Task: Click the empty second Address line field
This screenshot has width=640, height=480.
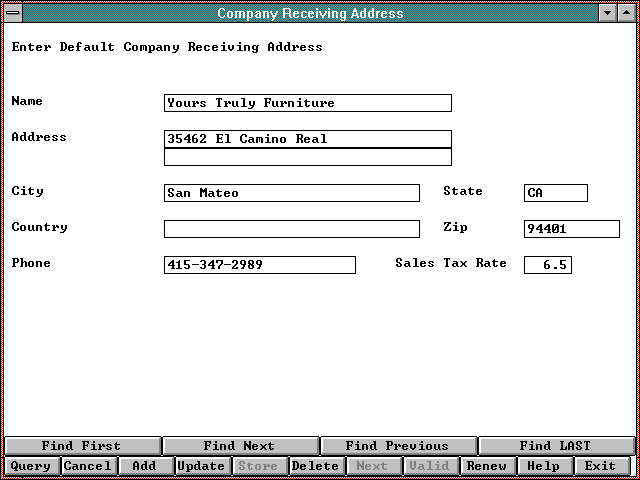Action: point(307,157)
